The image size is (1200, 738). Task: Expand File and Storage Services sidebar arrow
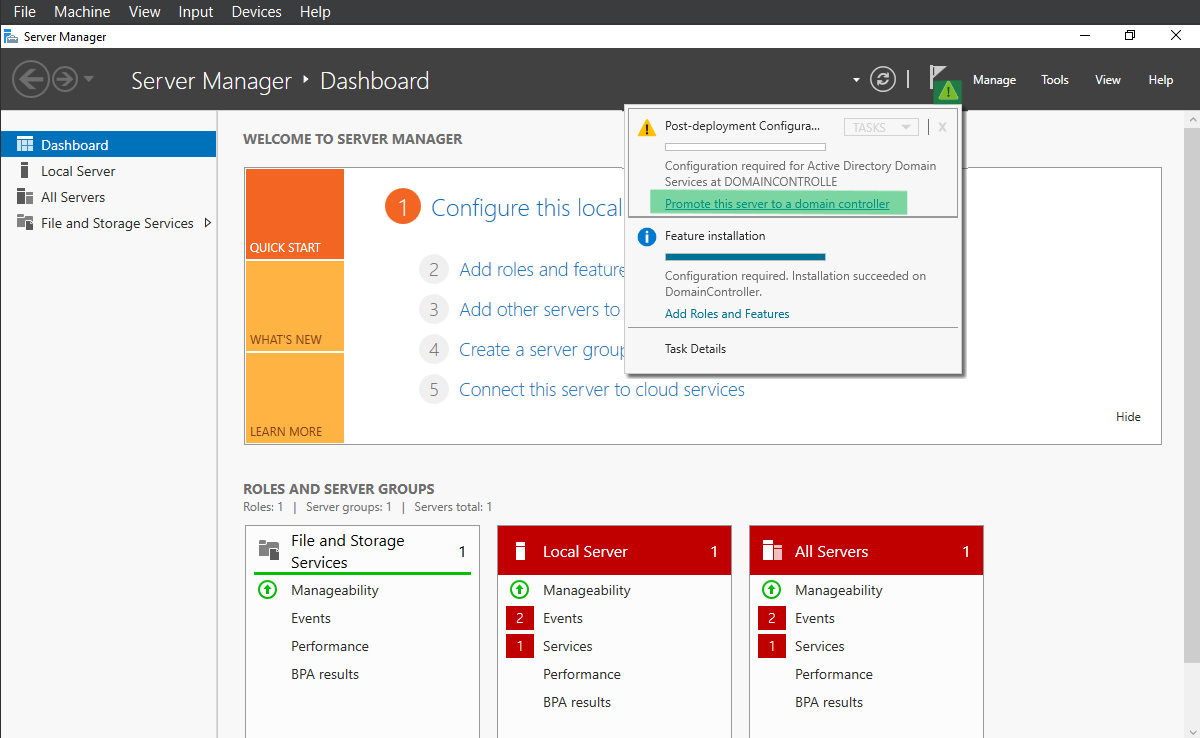[x=207, y=223]
